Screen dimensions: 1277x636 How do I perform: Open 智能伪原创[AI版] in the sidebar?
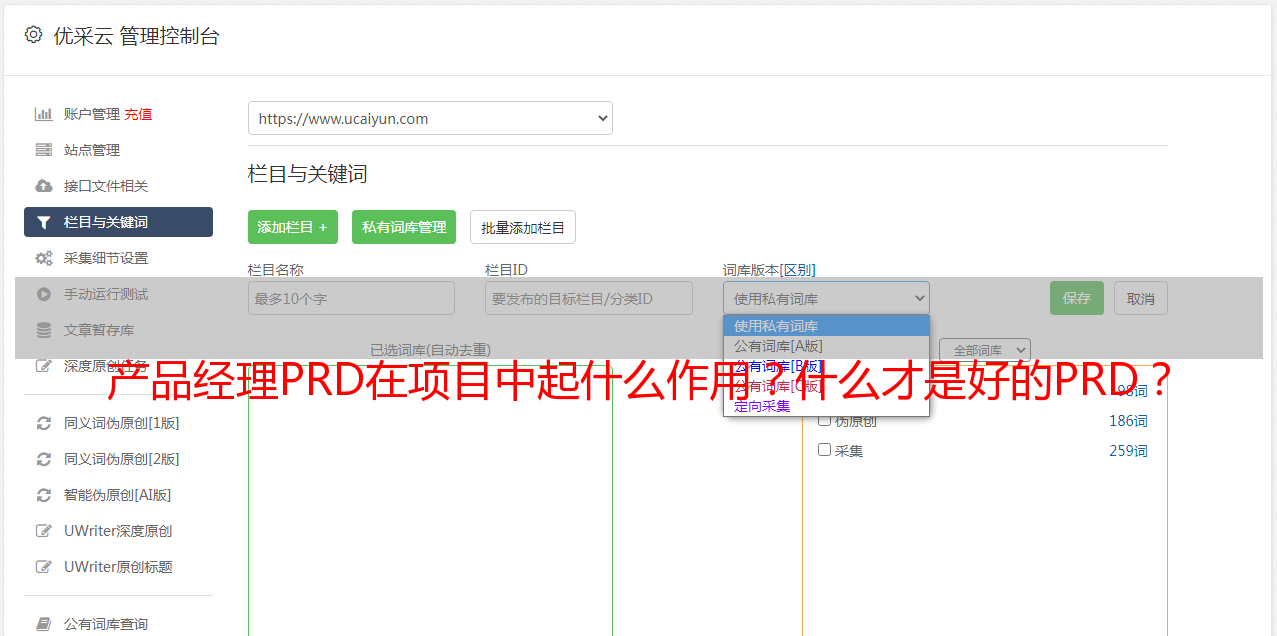click(118, 495)
